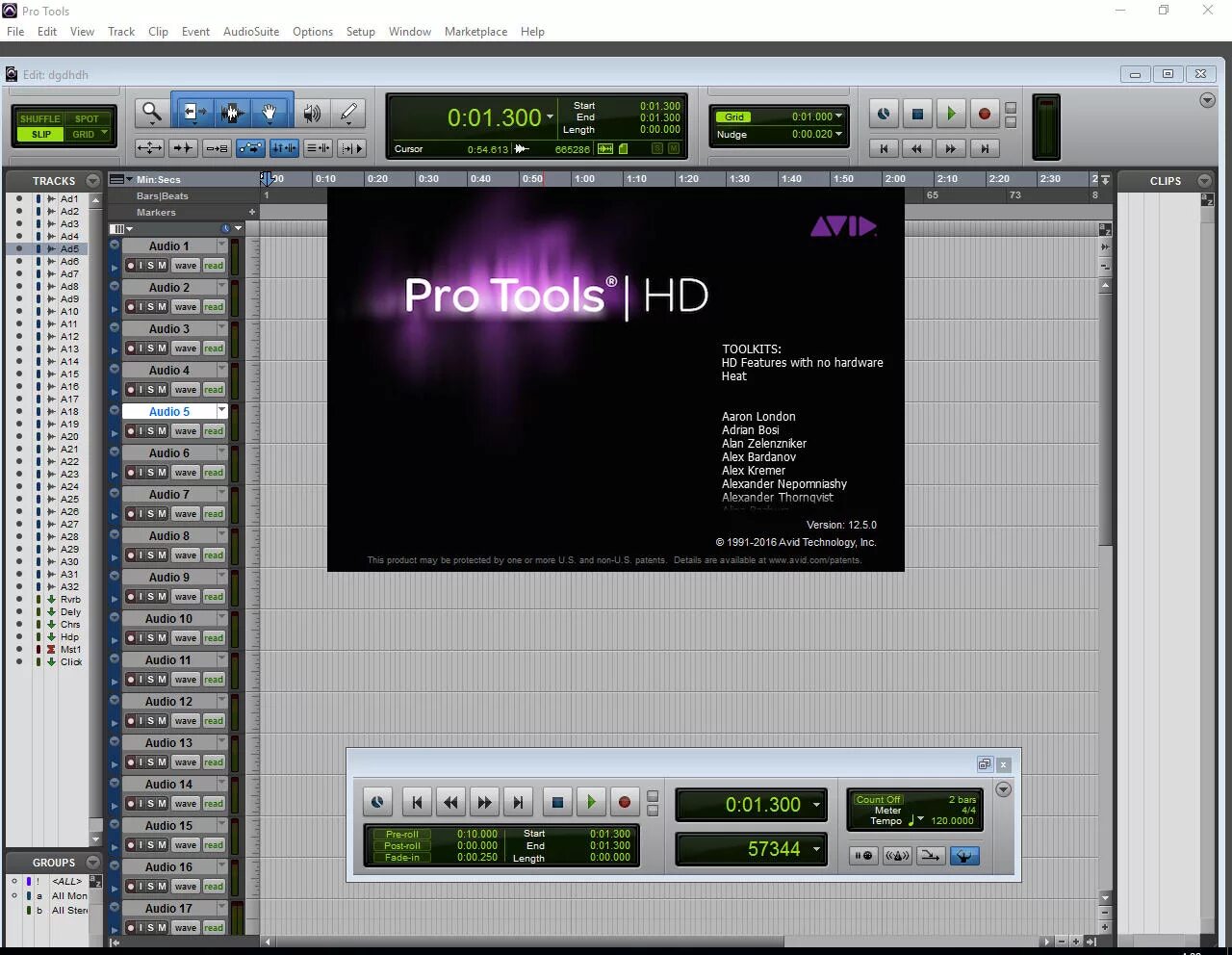Image resolution: width=1232 pixels, height=955 pixels.
Task: Enable Shuffle edit mode
Action: click(39, 118)
